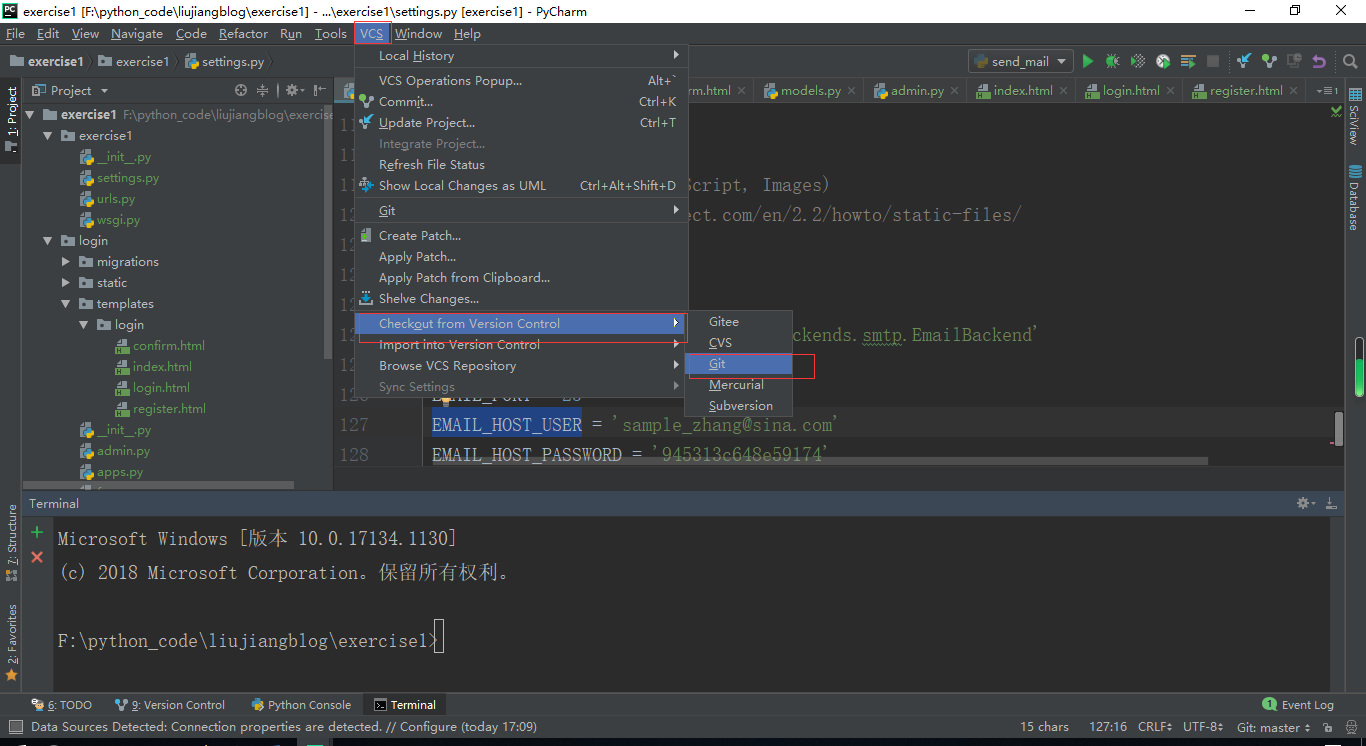Click Update Project... in VCS menu
Viewport: 1366px width, 746px height.
(521, 123)
